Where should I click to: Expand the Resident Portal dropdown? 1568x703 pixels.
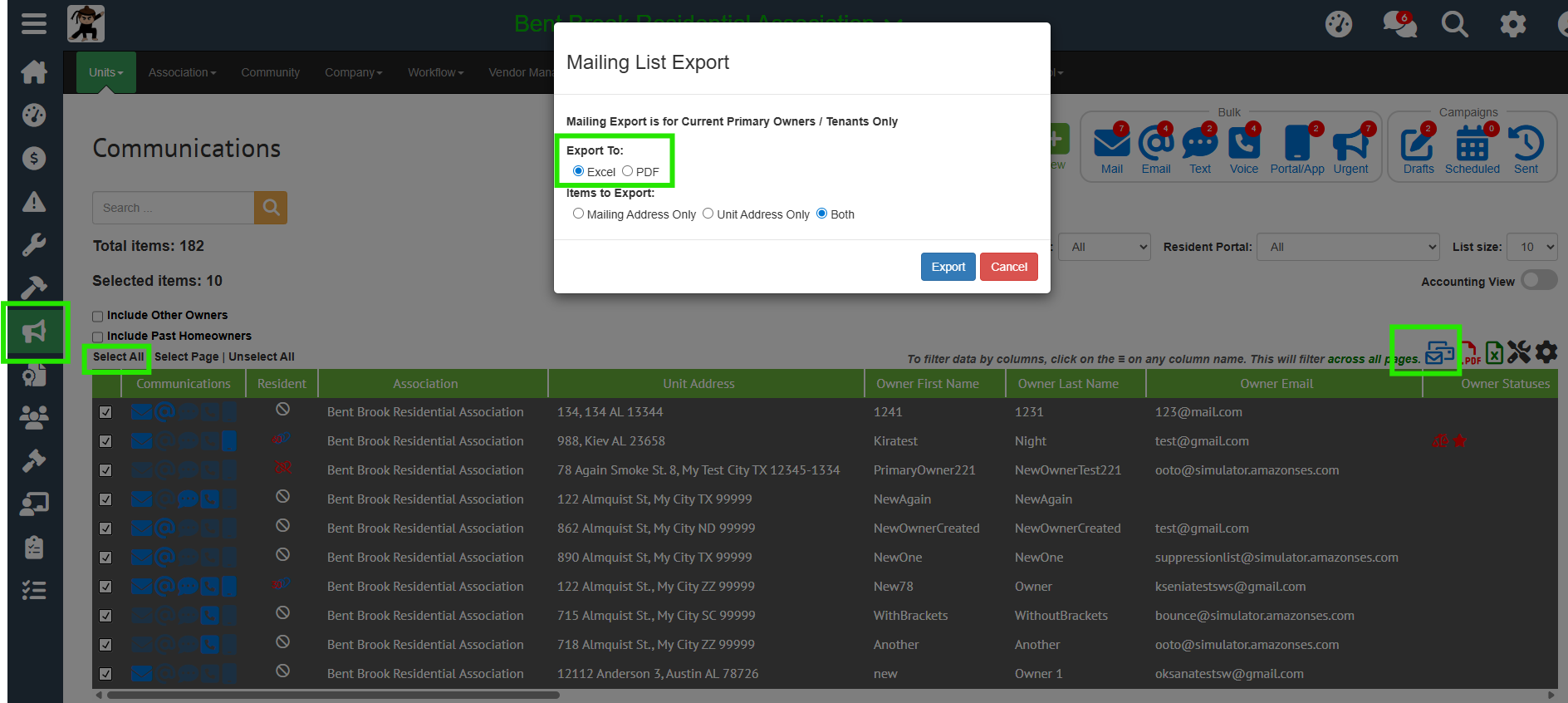point(1348,247)
